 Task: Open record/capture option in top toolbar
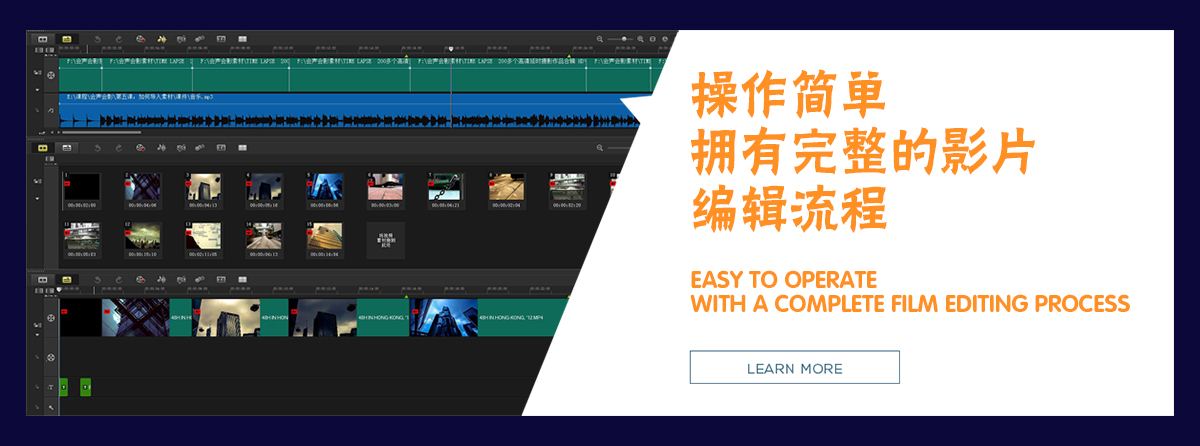coord(141,39)
